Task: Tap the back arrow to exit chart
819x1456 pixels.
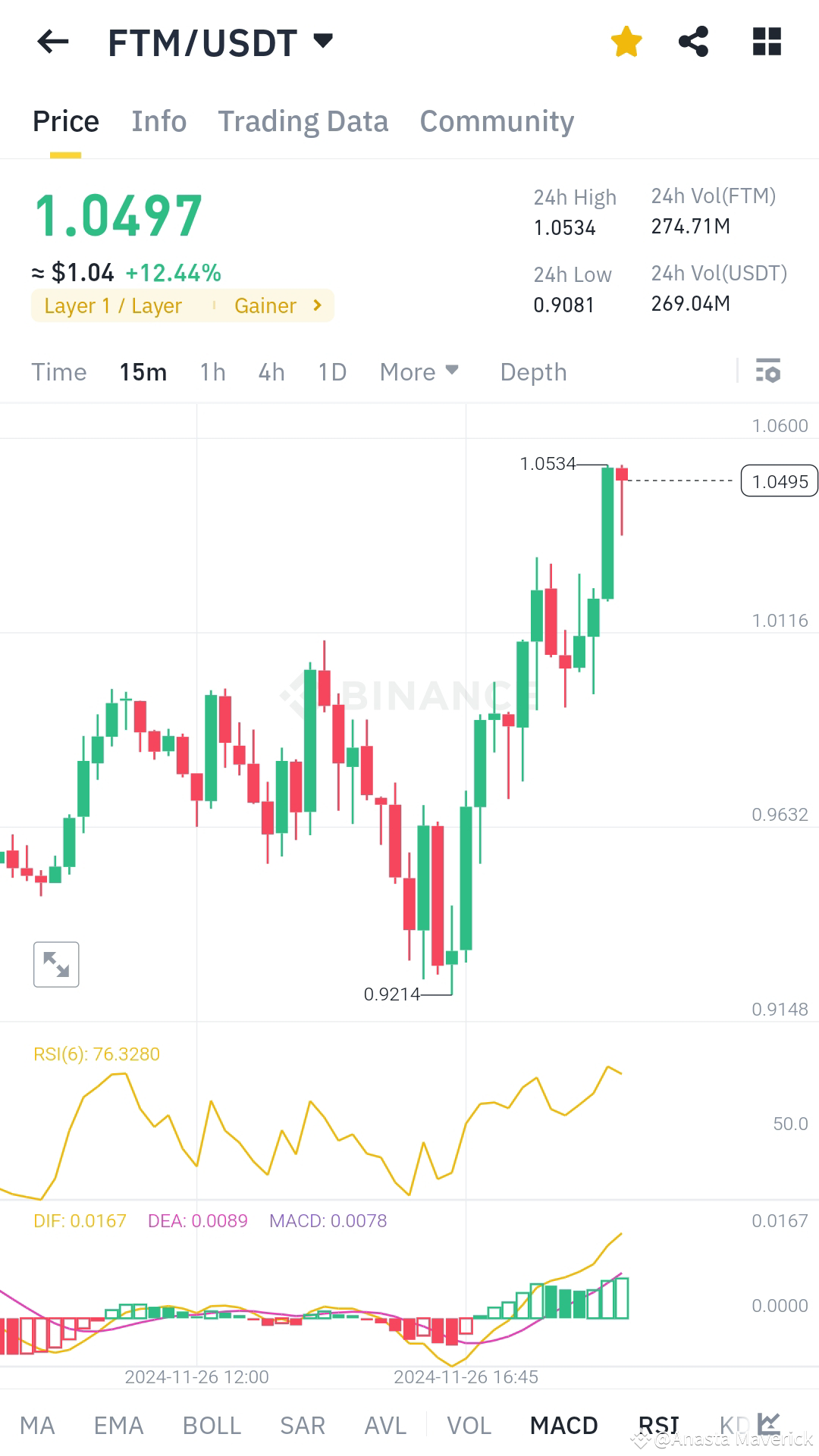Action: pos(51,42)
